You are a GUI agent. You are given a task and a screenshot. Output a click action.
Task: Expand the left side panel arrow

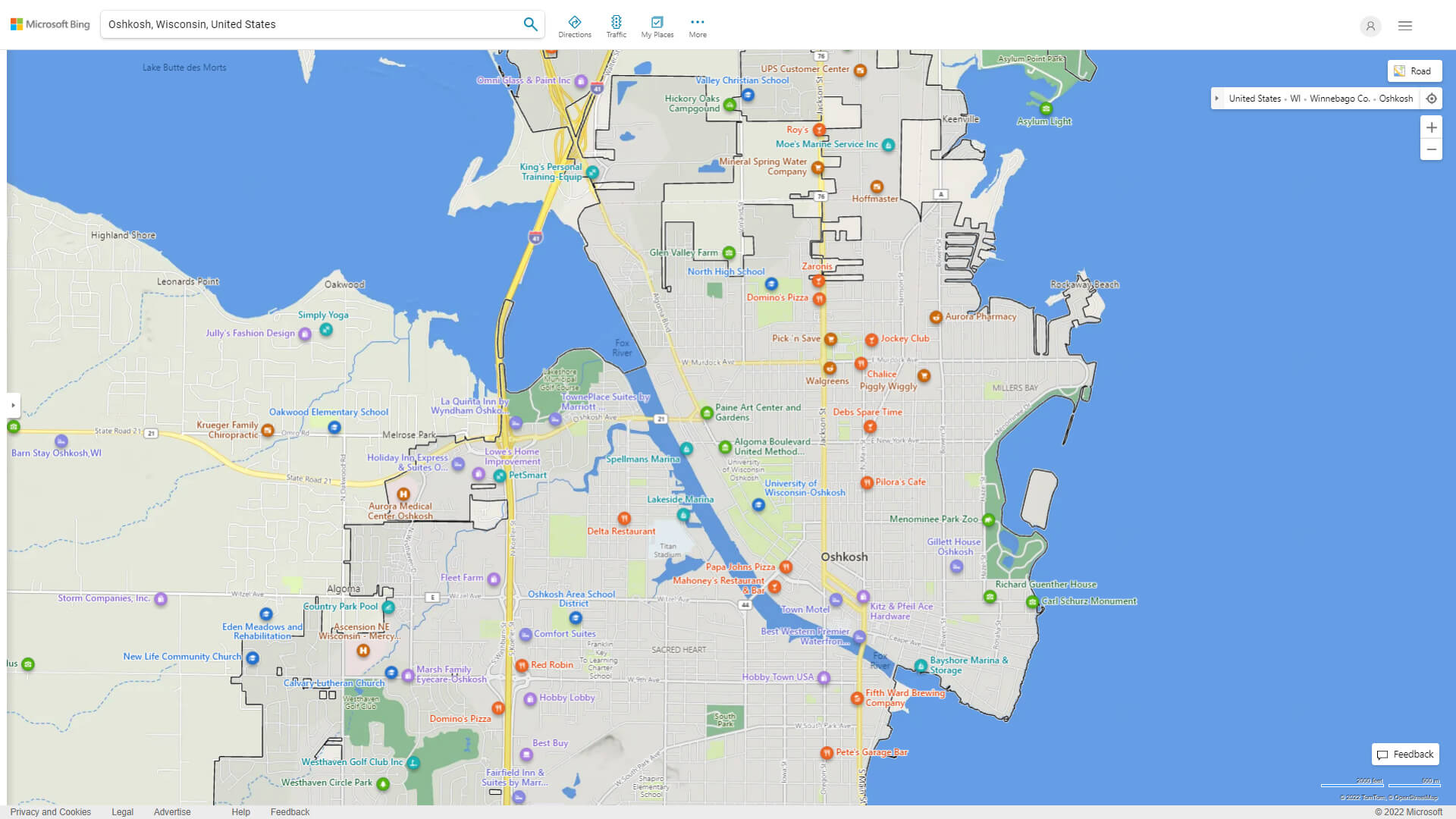click(x=13, y=405)
